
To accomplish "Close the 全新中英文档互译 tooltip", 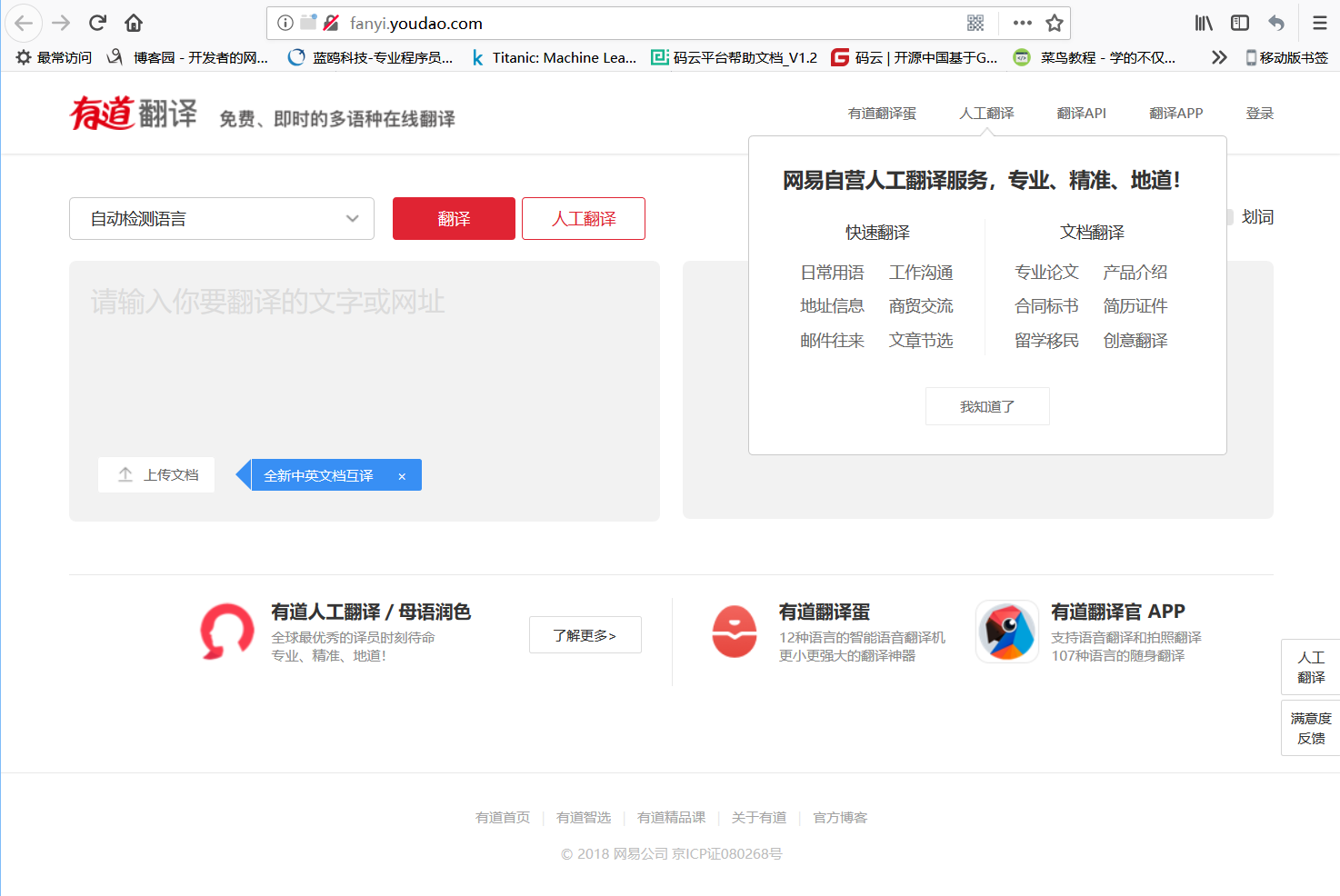I will tap(402, 476).
